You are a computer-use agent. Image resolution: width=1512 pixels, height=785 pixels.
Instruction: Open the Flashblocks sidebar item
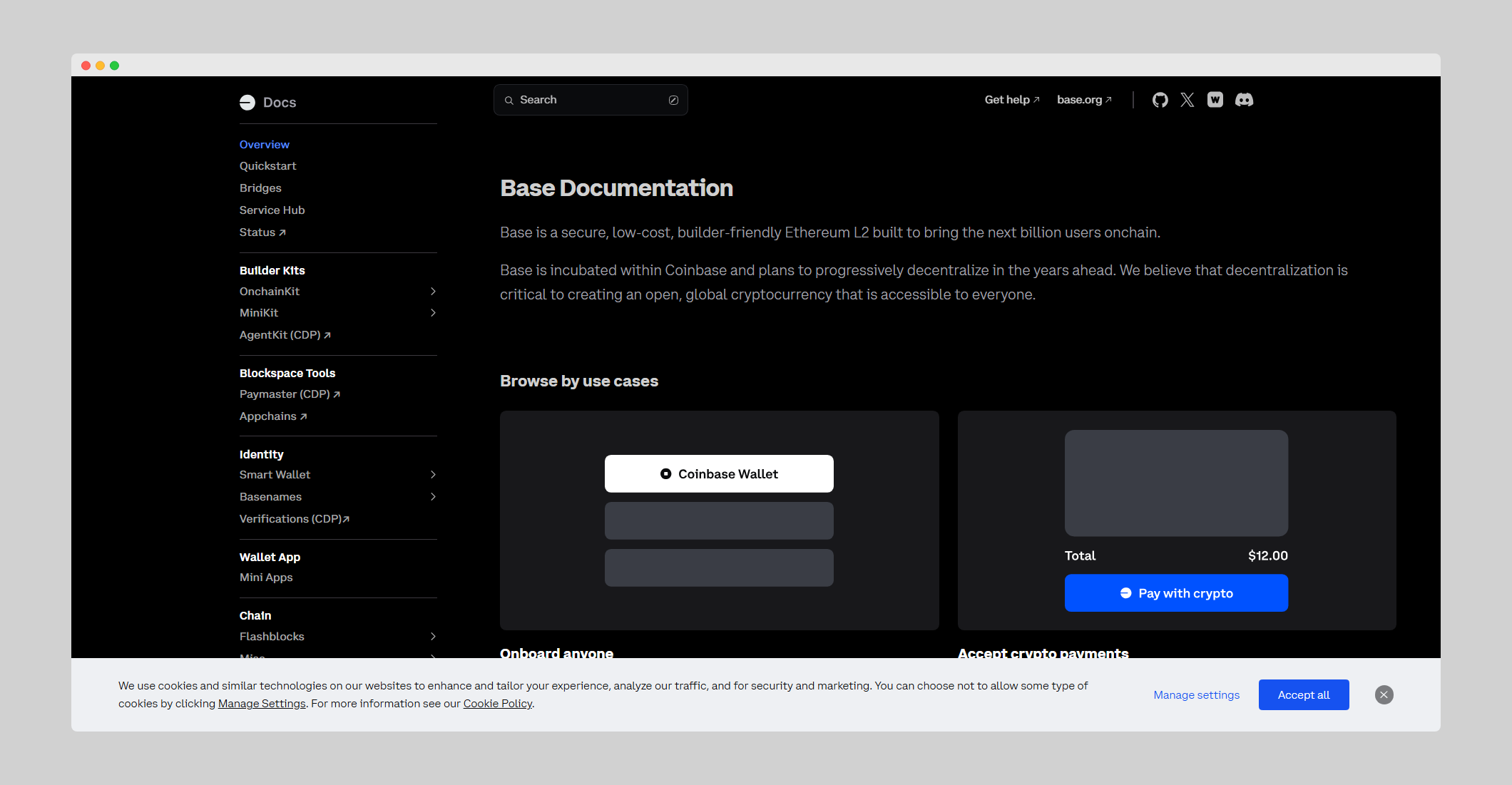click(272, 637)
